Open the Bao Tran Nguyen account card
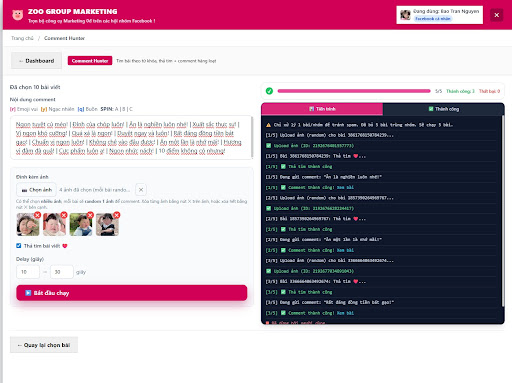 pos(439,15)
